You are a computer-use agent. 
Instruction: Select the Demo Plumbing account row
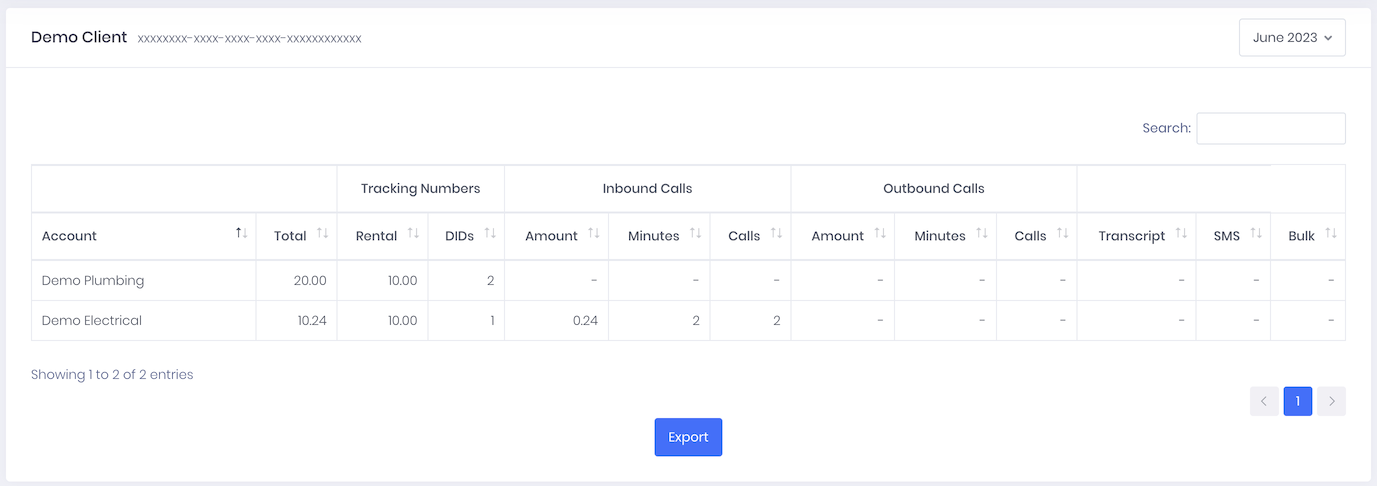688,281
